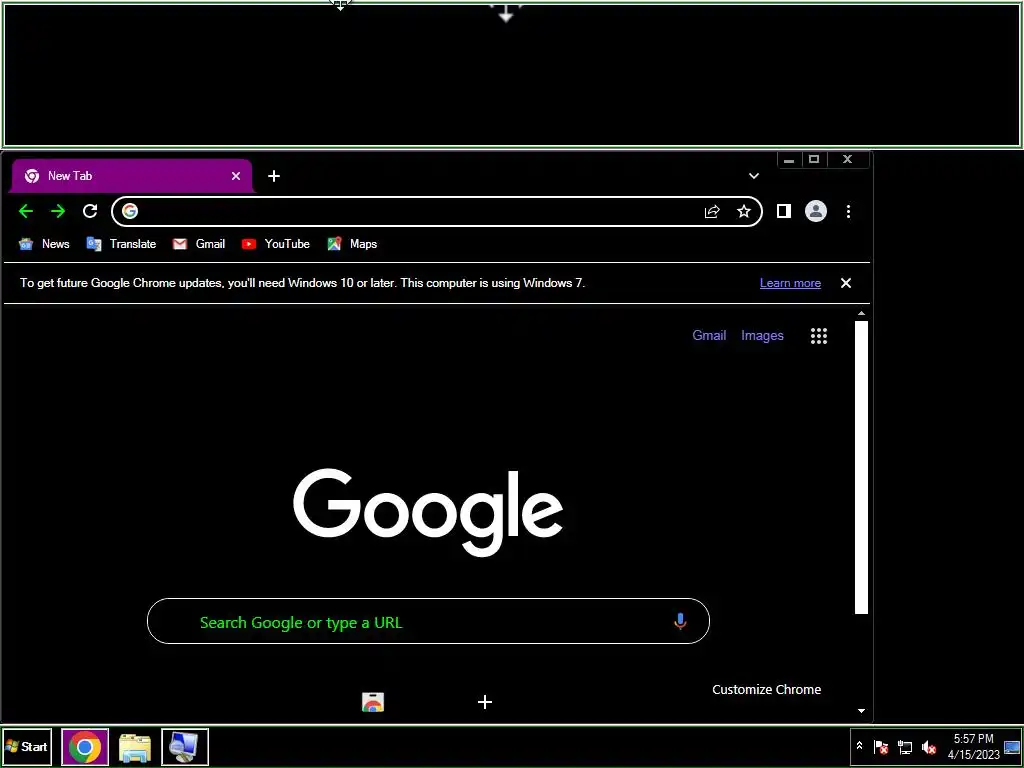Show hidden system tray icons
This screenshot has height=768, width=1024.
point(859,746)
